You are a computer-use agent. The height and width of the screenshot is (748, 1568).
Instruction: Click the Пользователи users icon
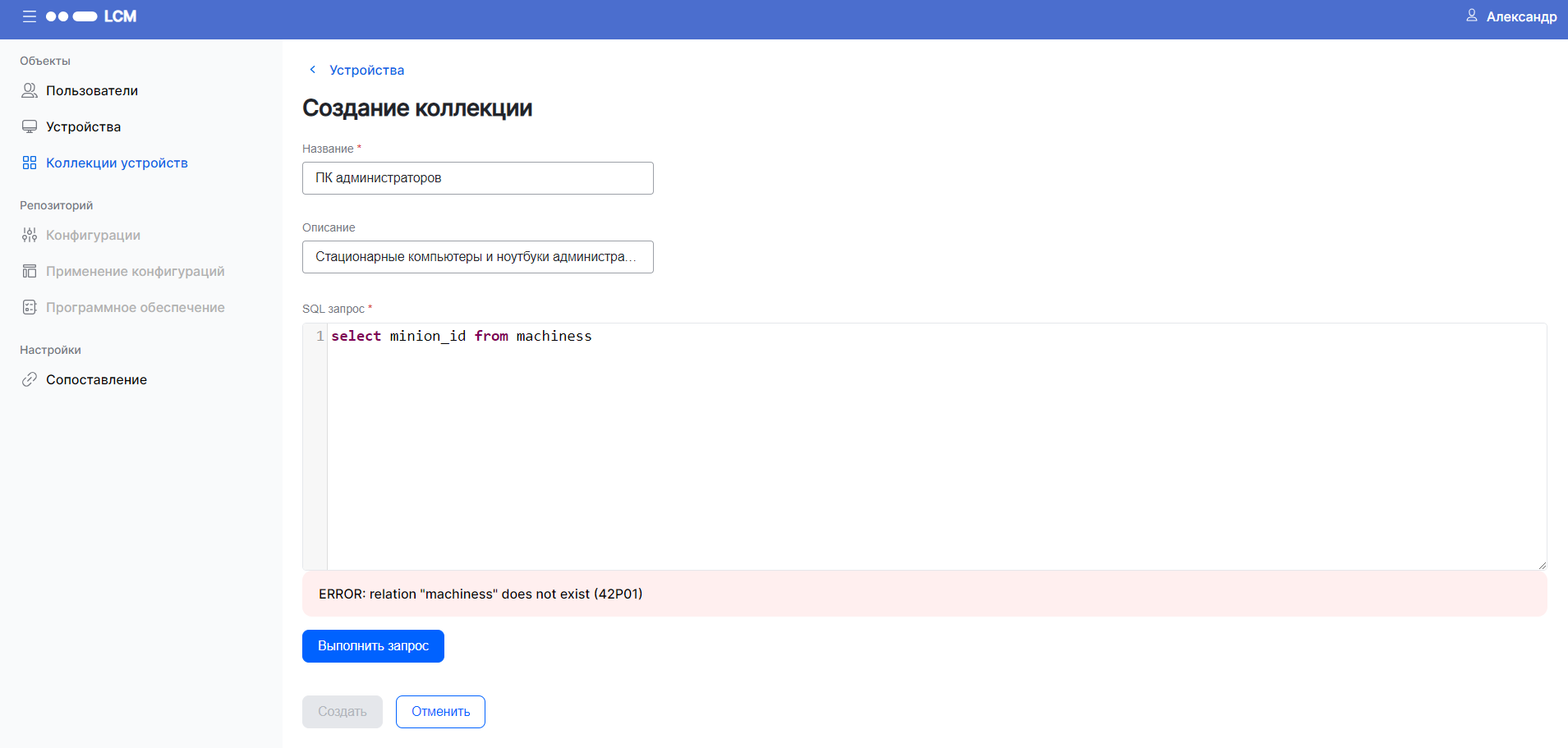[x=30, y=90]
